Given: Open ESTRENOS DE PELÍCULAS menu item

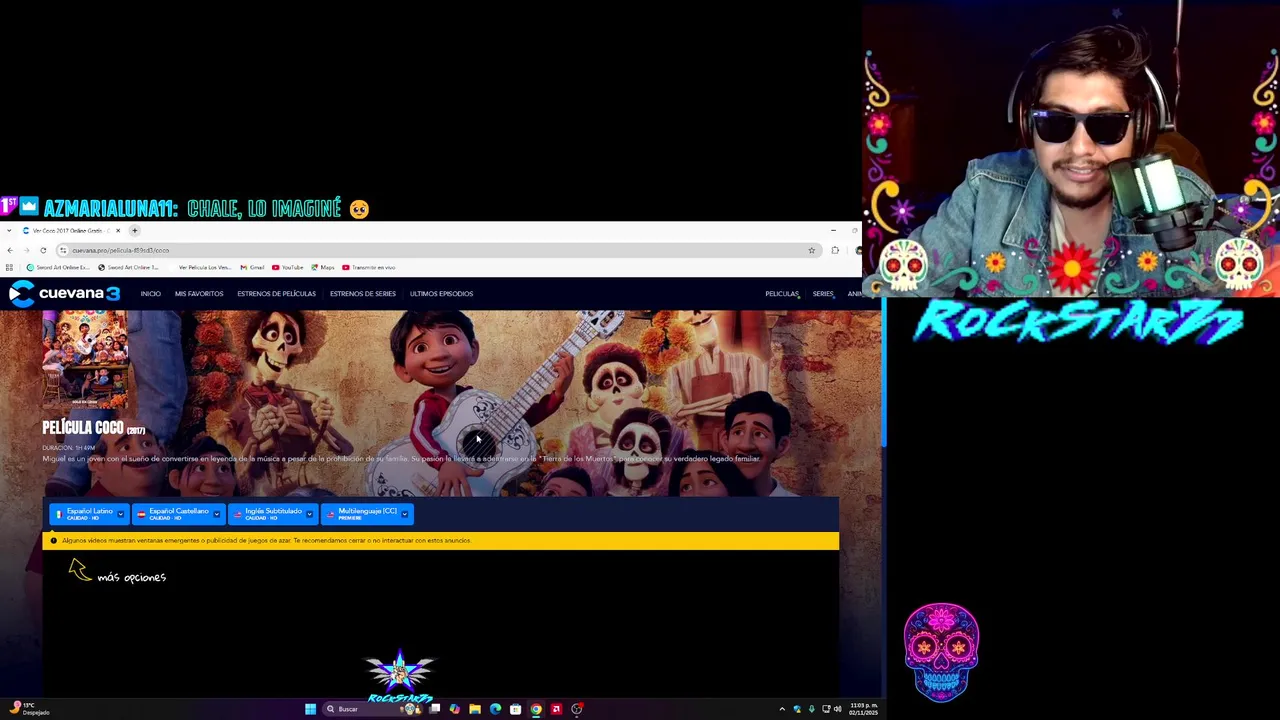Looking at the screenshot, I should pyautogui.click(x=276, y=294).
